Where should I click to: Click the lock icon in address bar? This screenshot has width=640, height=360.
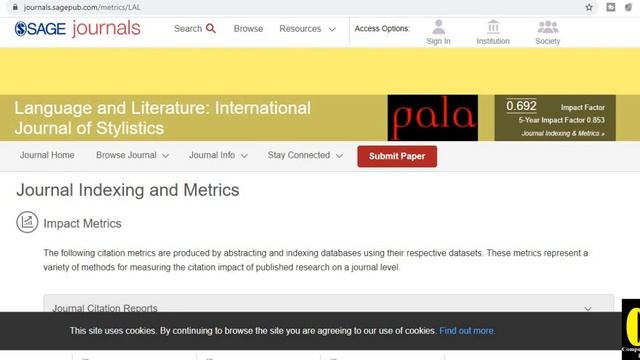15,7
